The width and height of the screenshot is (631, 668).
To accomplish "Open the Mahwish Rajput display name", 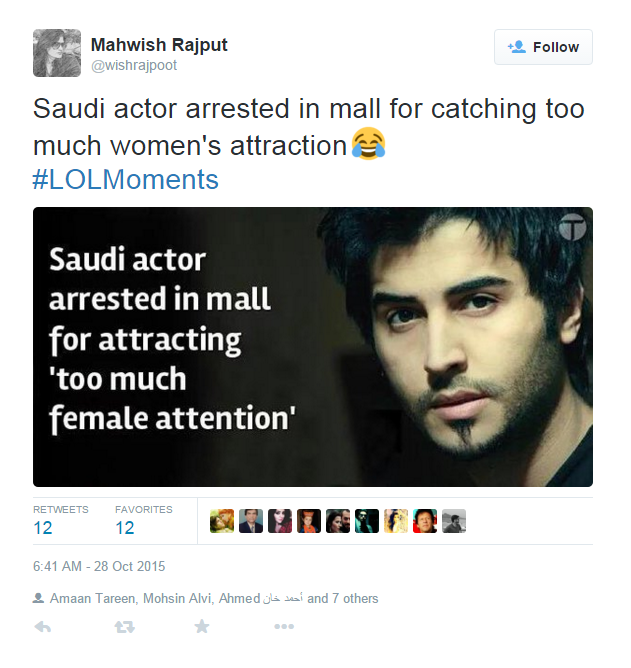I will point(159,44).
